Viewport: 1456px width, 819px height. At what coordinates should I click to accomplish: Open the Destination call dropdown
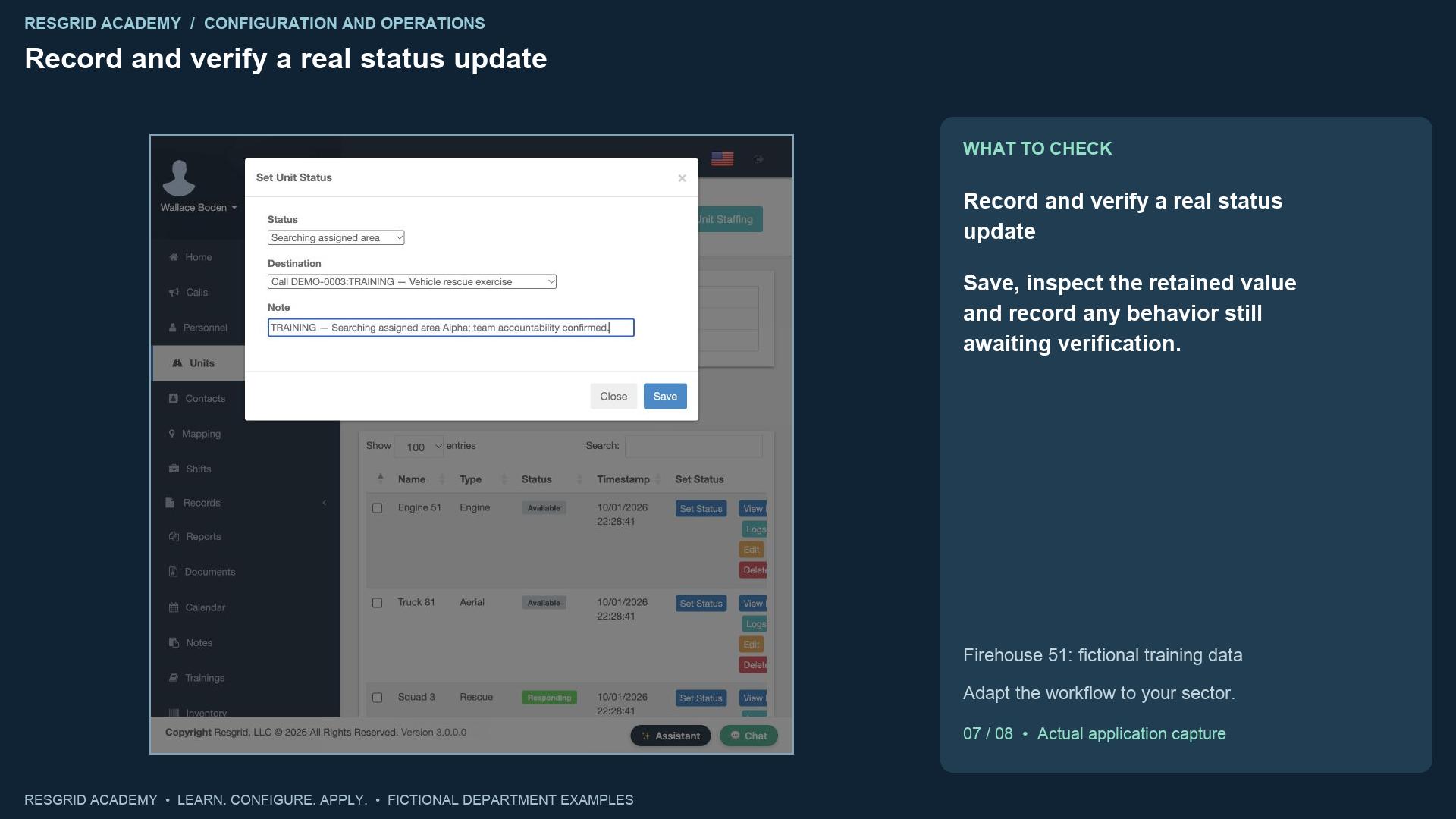pyautogui.click(x=412, y=281)
